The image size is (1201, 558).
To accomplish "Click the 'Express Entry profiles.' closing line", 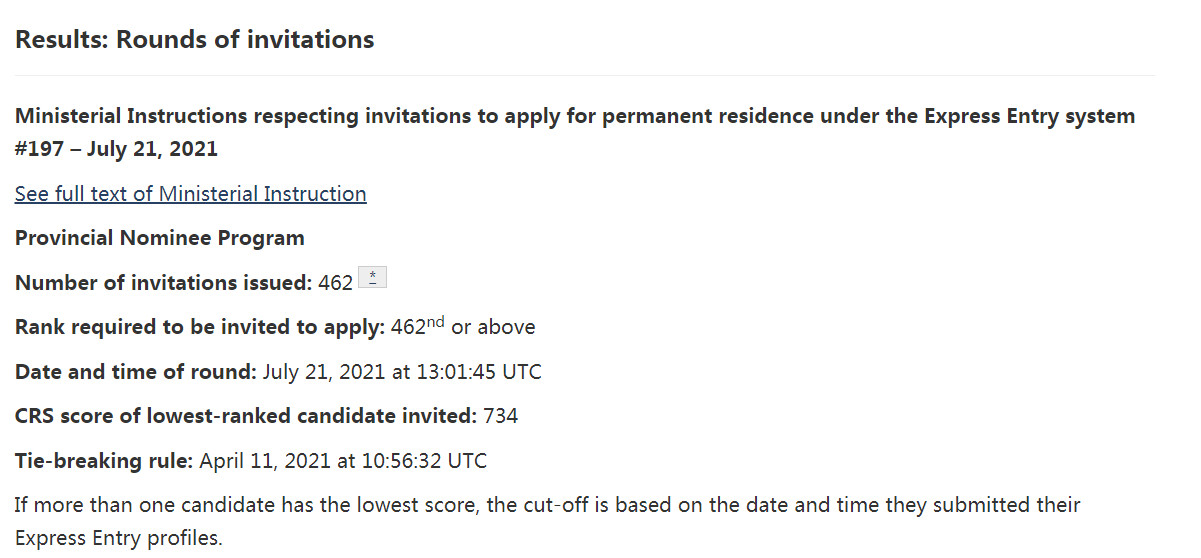I will (x=118, y=537).
